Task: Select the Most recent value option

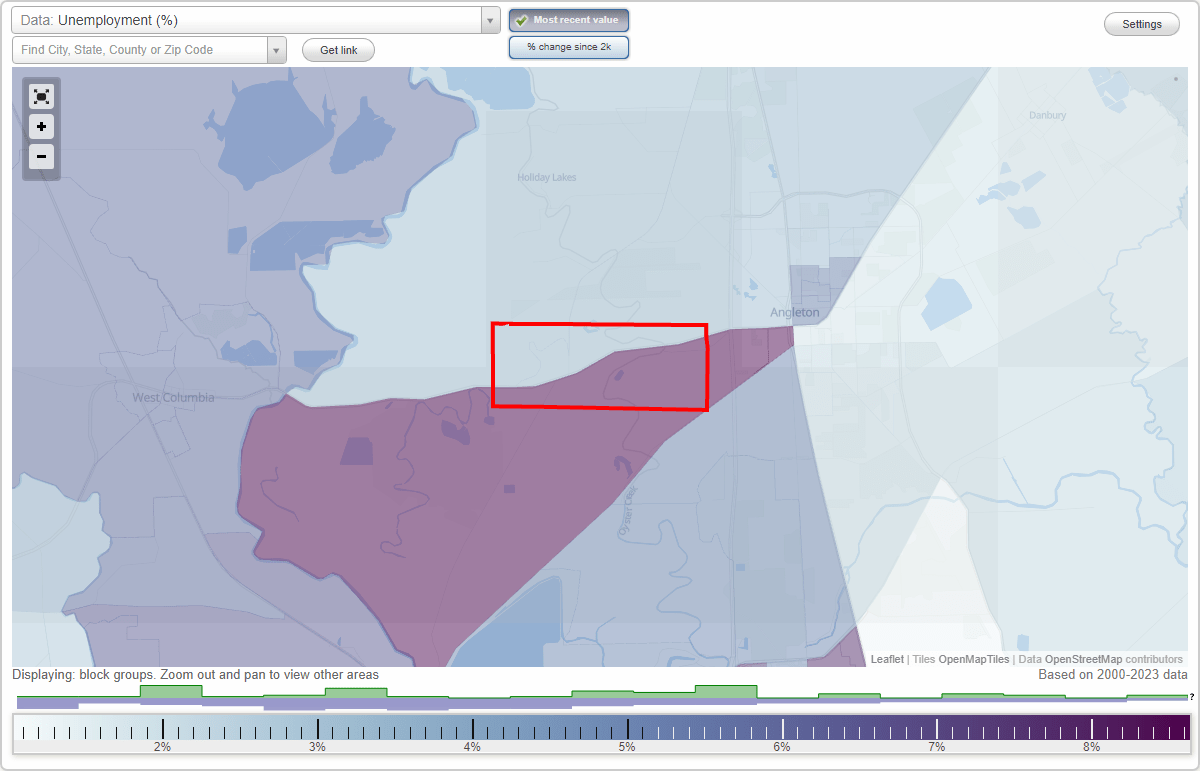Action: (569, 20)
